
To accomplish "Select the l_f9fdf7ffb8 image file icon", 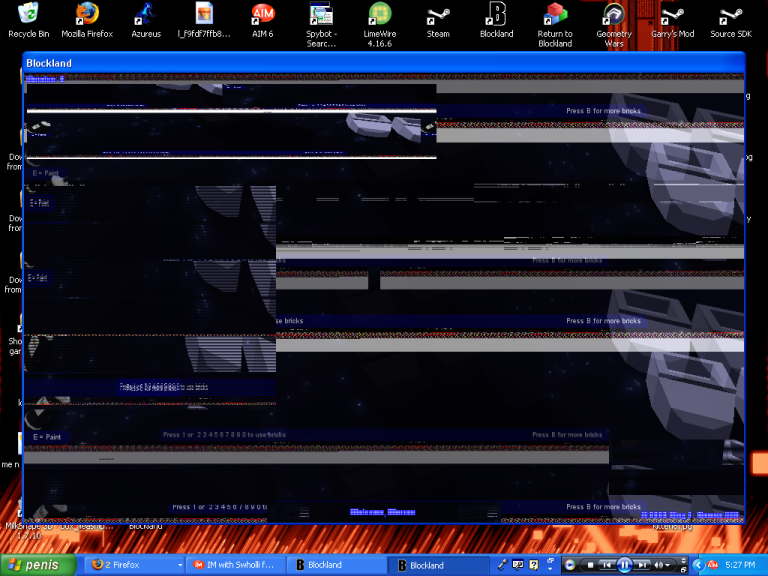I will pyautogui.click(x=204, y=21).
